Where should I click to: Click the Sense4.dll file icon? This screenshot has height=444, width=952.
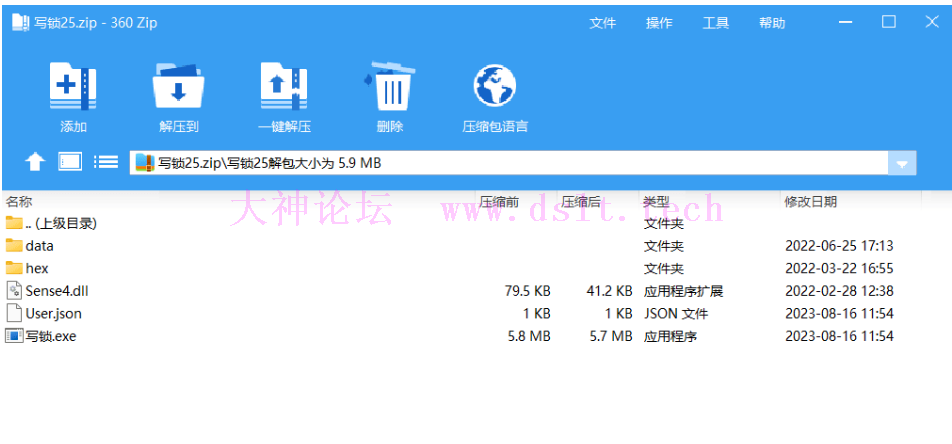click(14, 290)
